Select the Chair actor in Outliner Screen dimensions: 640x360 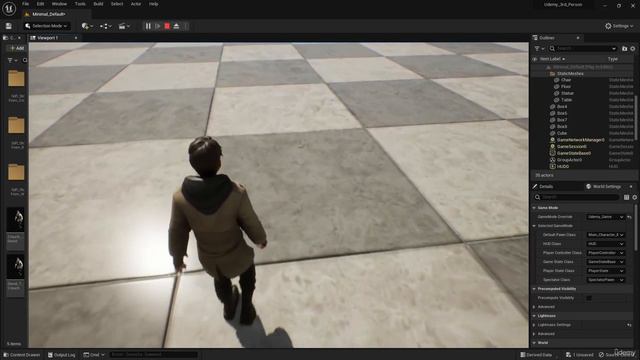point(566,80)
